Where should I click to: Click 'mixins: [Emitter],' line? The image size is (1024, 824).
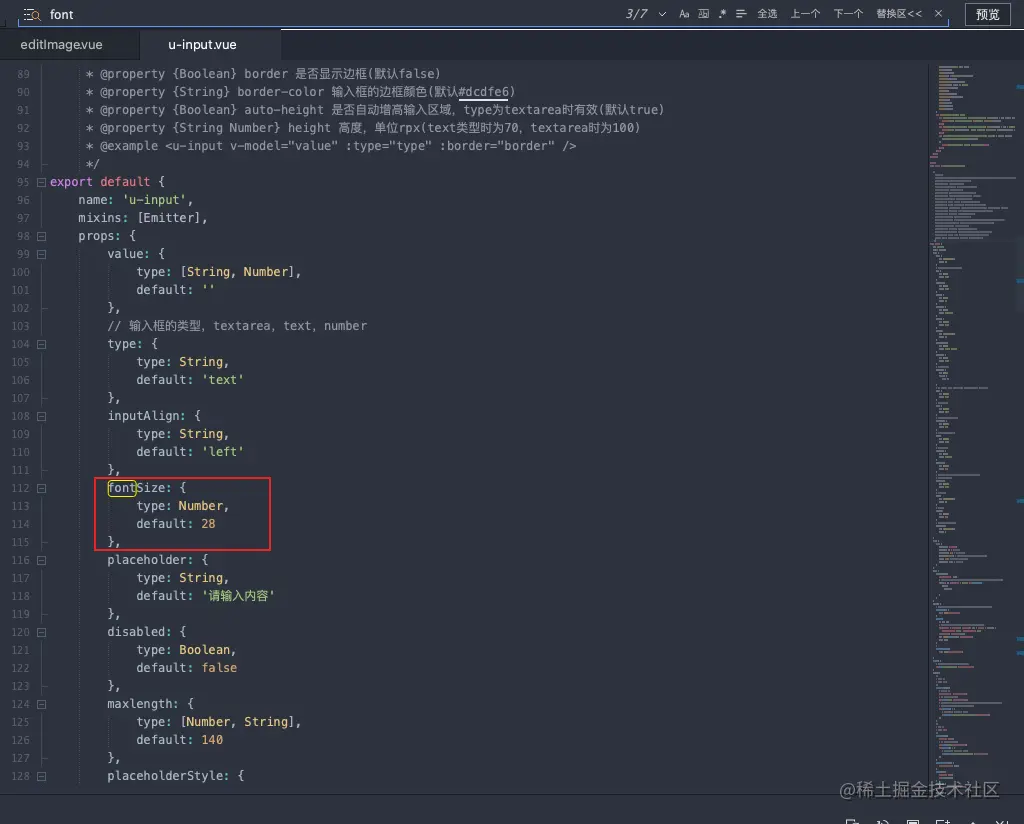(x=143, y=218)
